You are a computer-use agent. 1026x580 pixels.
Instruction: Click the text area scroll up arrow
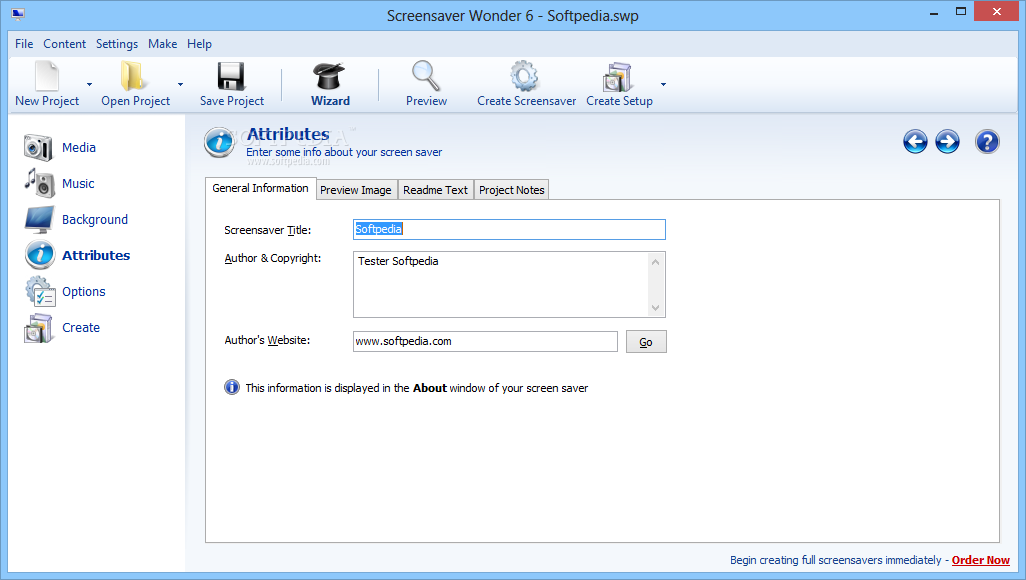tap(656, 262)
